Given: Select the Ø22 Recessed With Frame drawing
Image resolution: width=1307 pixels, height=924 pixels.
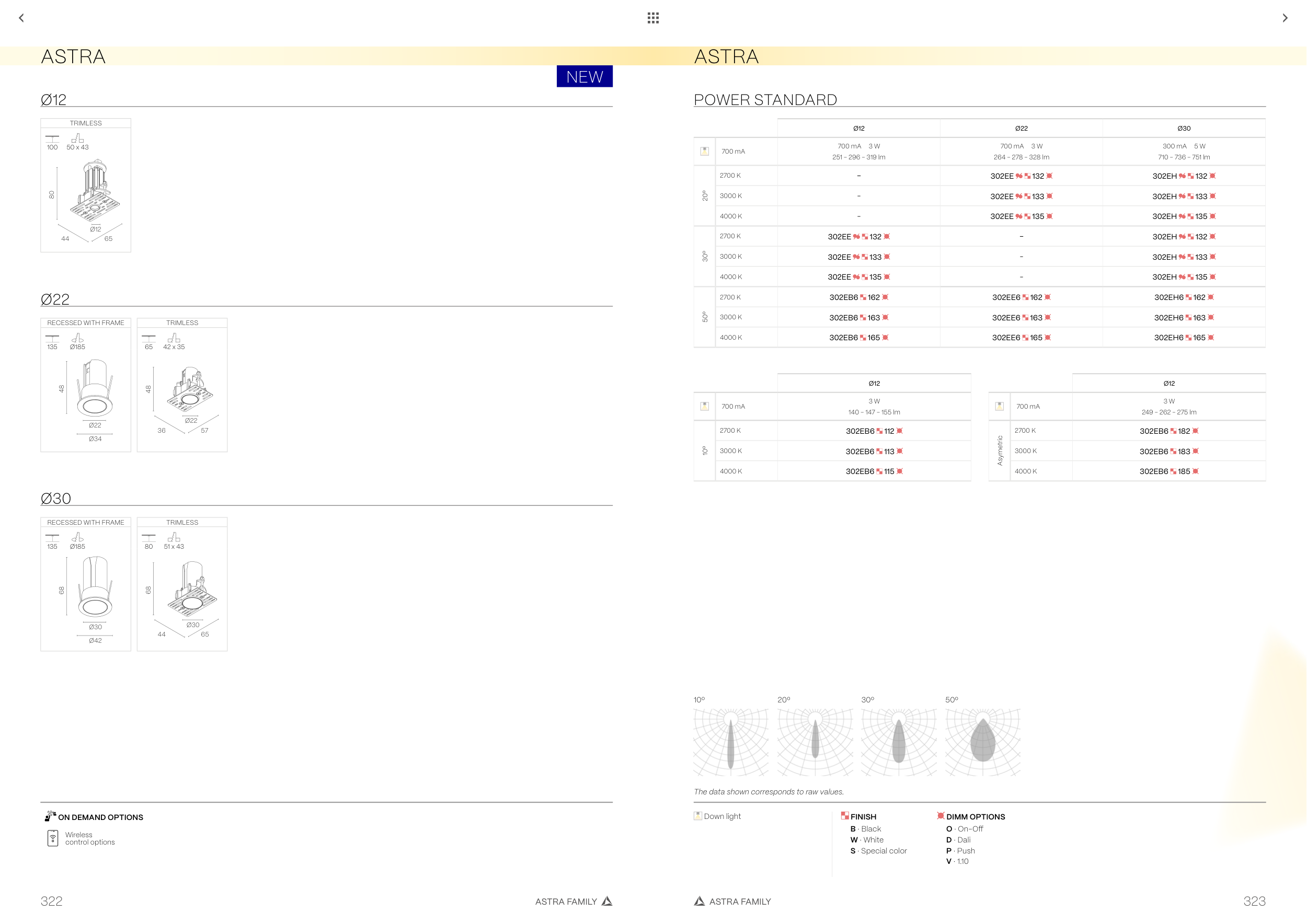Looking at the screenshot, I should (x=95, y=390).
